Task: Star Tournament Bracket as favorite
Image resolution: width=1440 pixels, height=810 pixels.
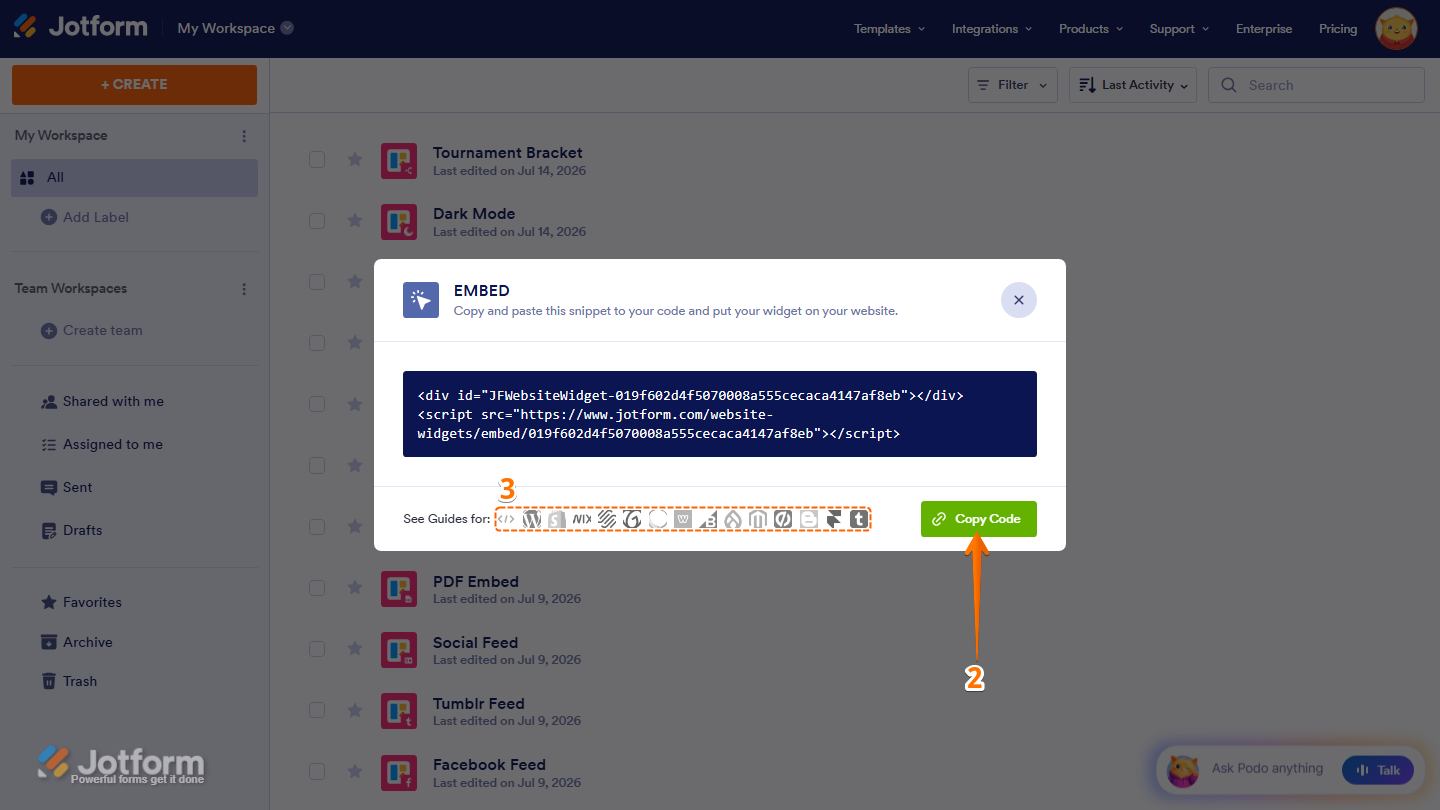Action: 354,159
